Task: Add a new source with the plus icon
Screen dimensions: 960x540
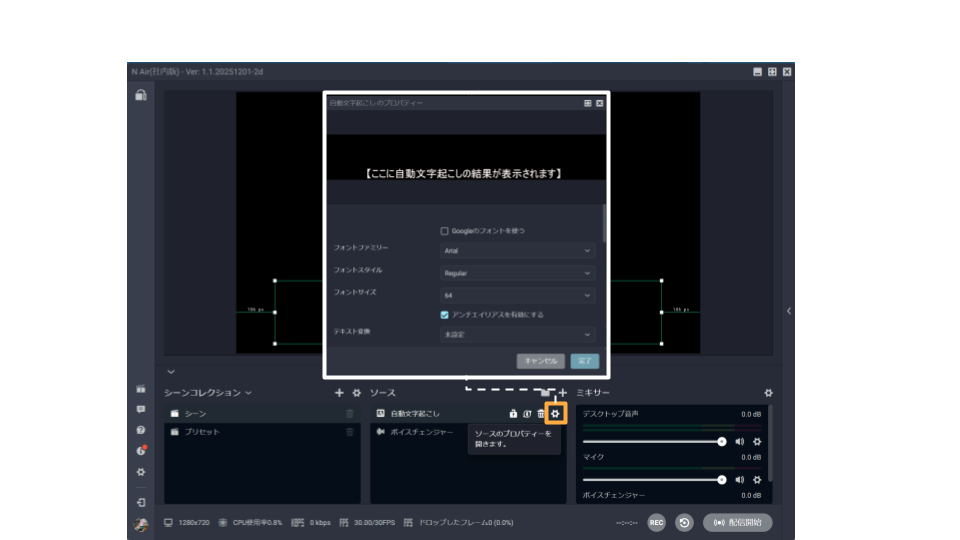Action: click(563, 392)
